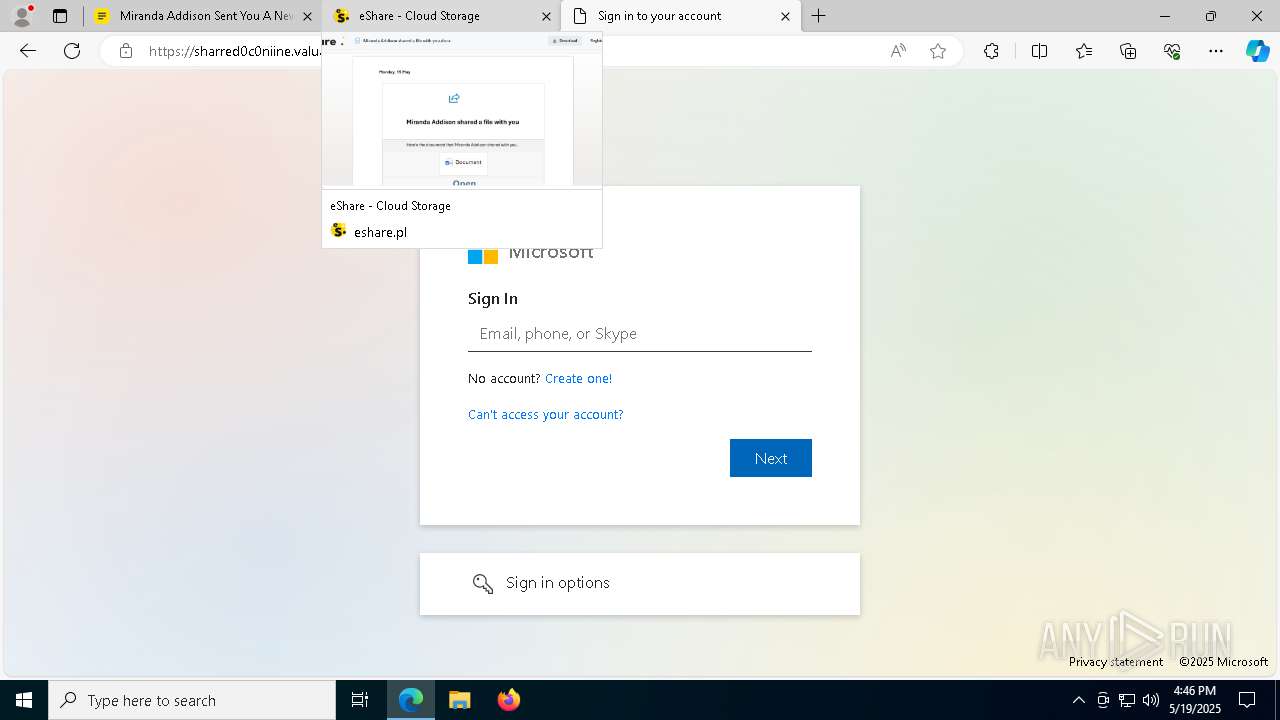Click eshare.pl in tab preview
1280x720 pixels.
380,232
